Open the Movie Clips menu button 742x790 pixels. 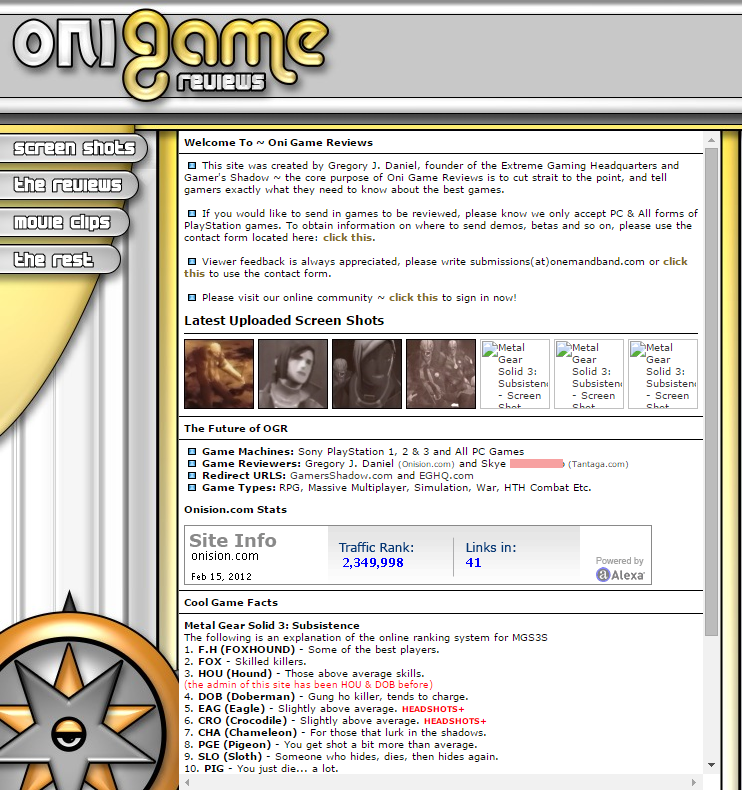tap(63, 222)
